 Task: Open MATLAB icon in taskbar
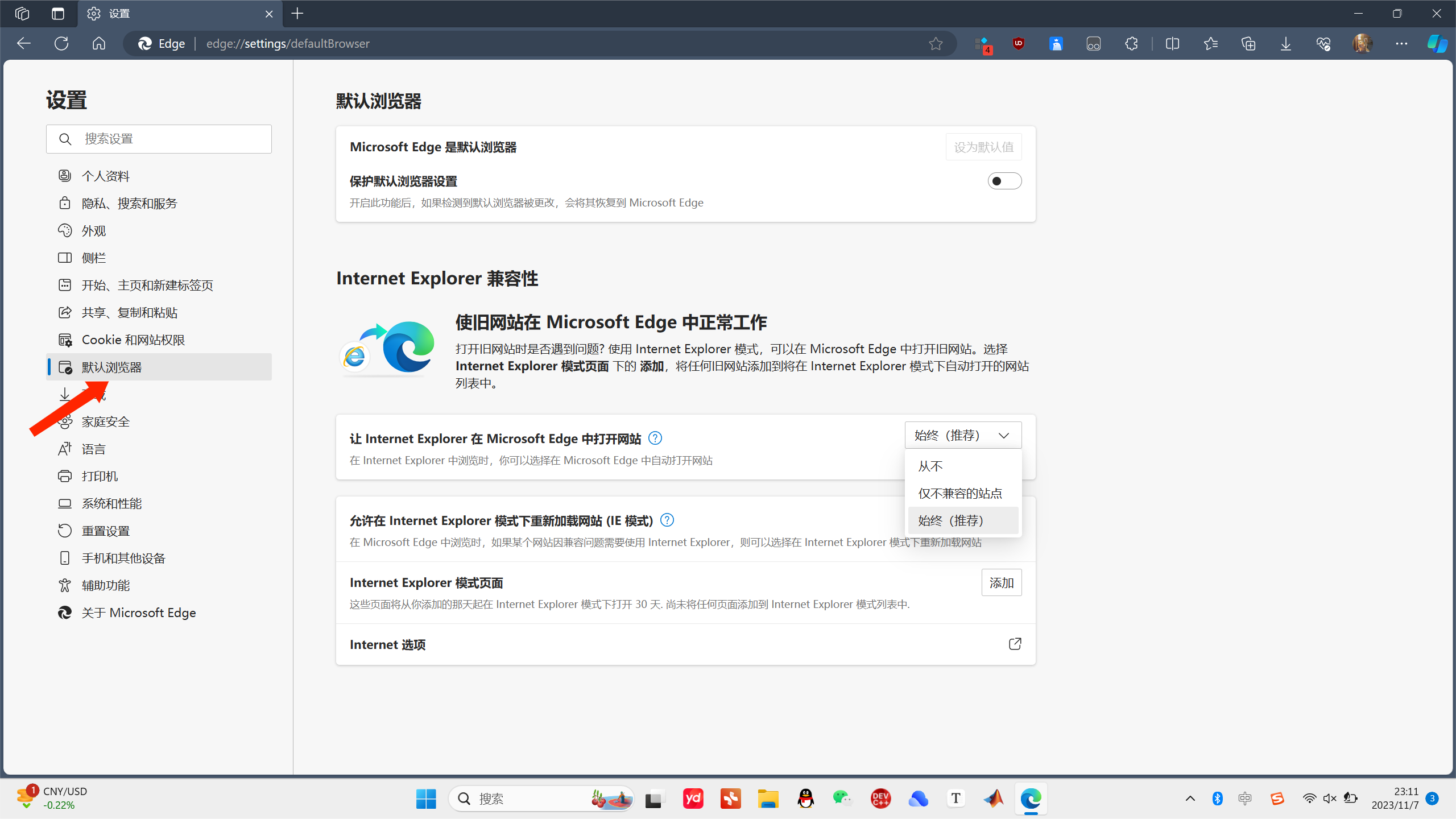click(994, 799)
